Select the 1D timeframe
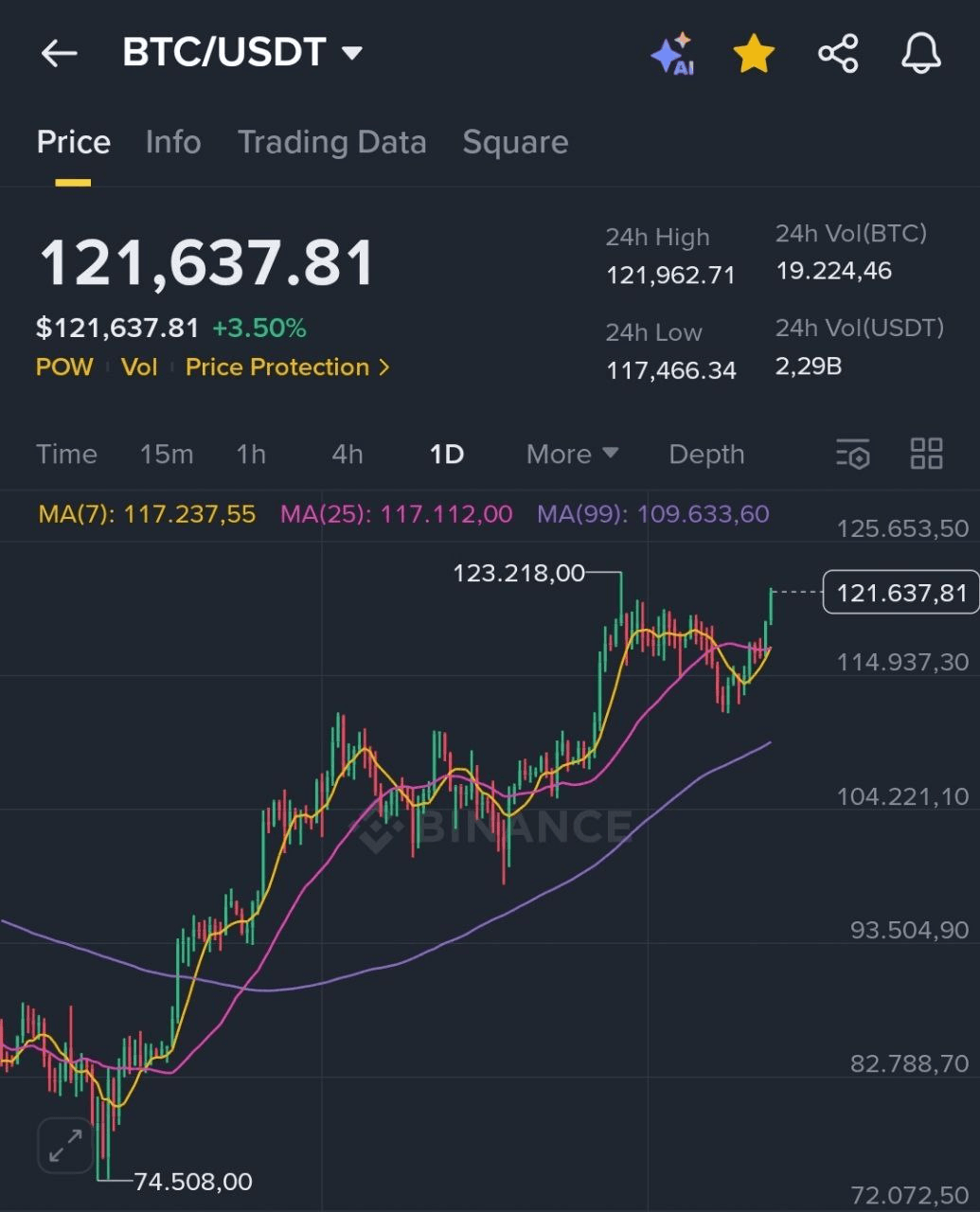The height and width of the screenshot is (1212, 980). click(x=447, y=454)
